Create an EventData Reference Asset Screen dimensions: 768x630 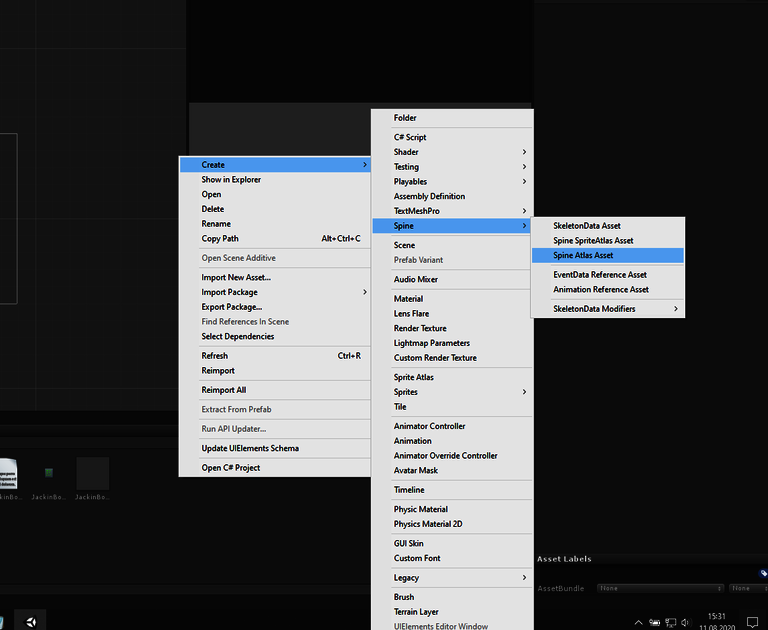[607, 275]
